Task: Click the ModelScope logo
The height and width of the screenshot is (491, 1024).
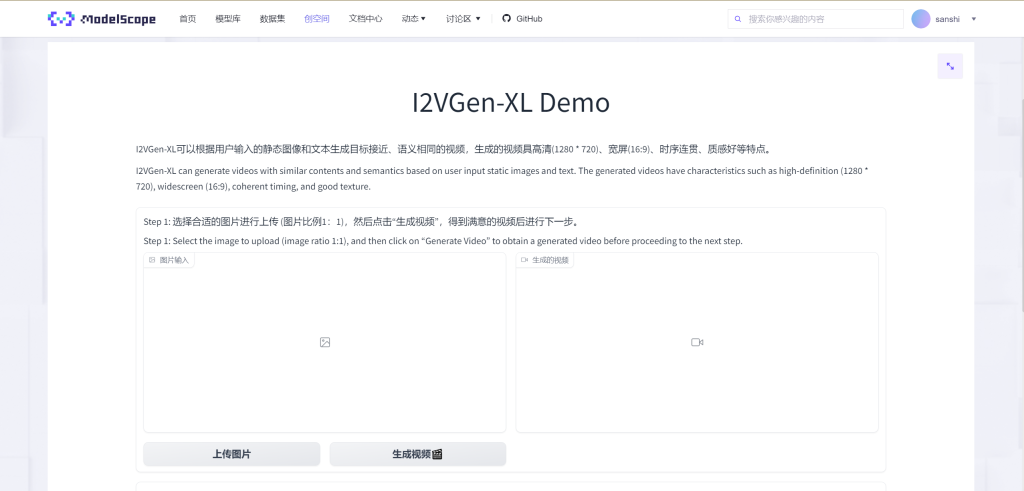Action: (102, 19)
